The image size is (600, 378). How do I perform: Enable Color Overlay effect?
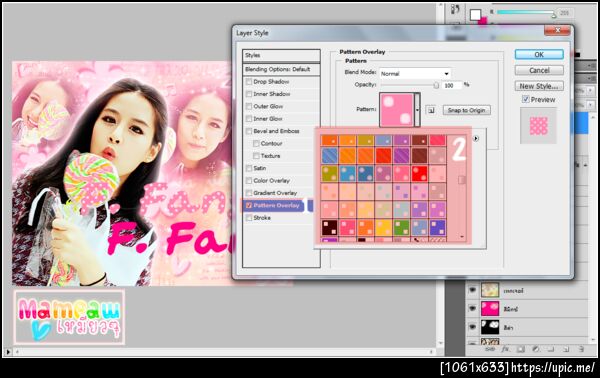[249, 181]
